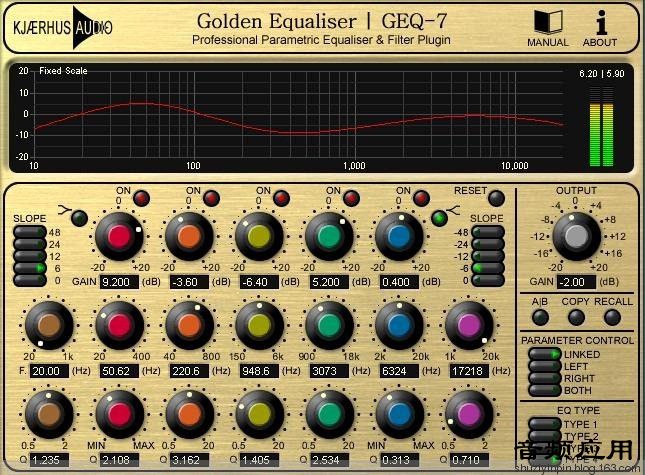Toggle the low-cut filter LED by left slope
The height and width of the screenshot is (475, 645).
coord(79,218)
